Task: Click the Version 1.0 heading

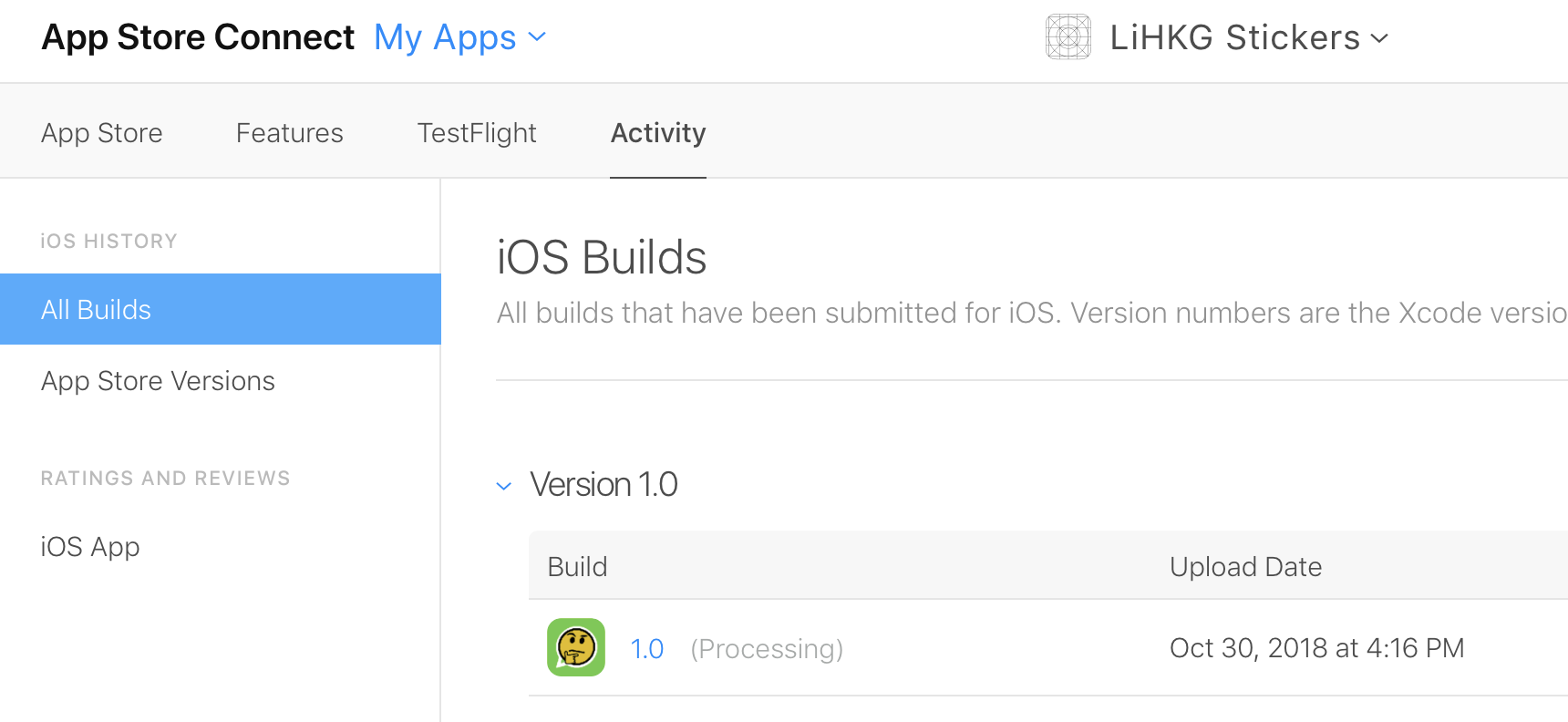Action: [x=603, y=485]
